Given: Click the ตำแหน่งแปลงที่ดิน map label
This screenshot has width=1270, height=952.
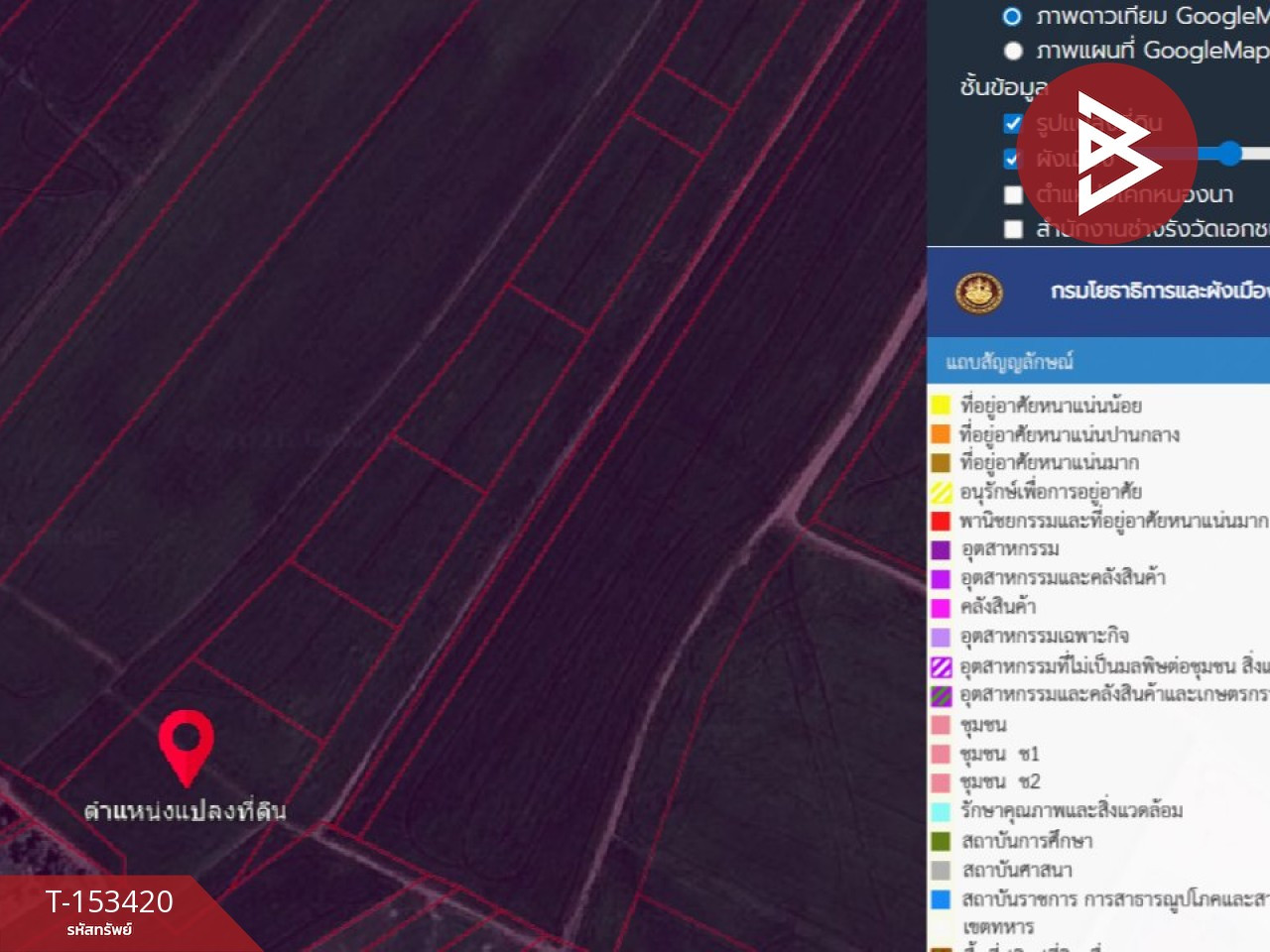Looking at the screenshot, I should click(185, 811).
